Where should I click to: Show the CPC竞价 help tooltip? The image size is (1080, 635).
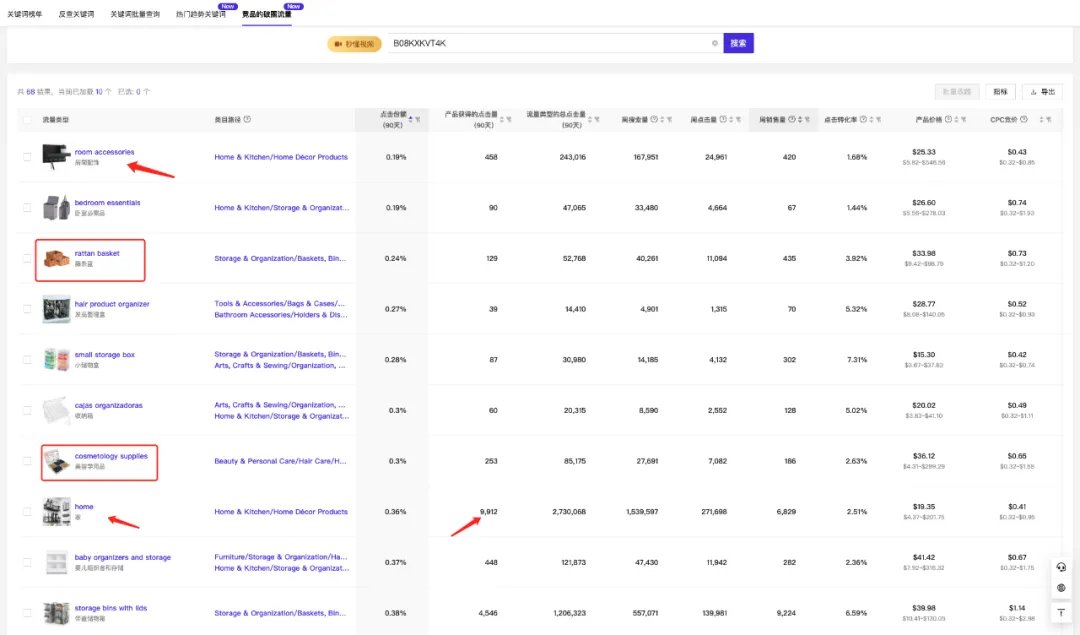pos(1024,119)
